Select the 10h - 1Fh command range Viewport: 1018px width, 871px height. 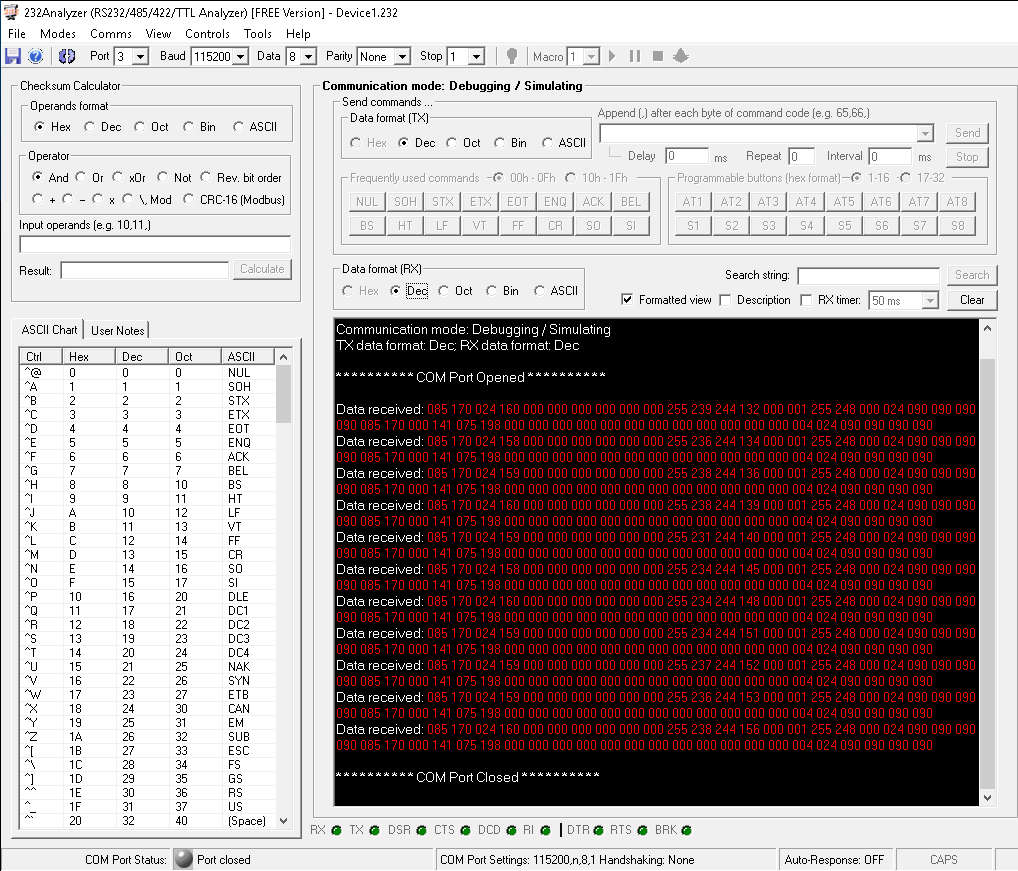[x=570, y=177]
